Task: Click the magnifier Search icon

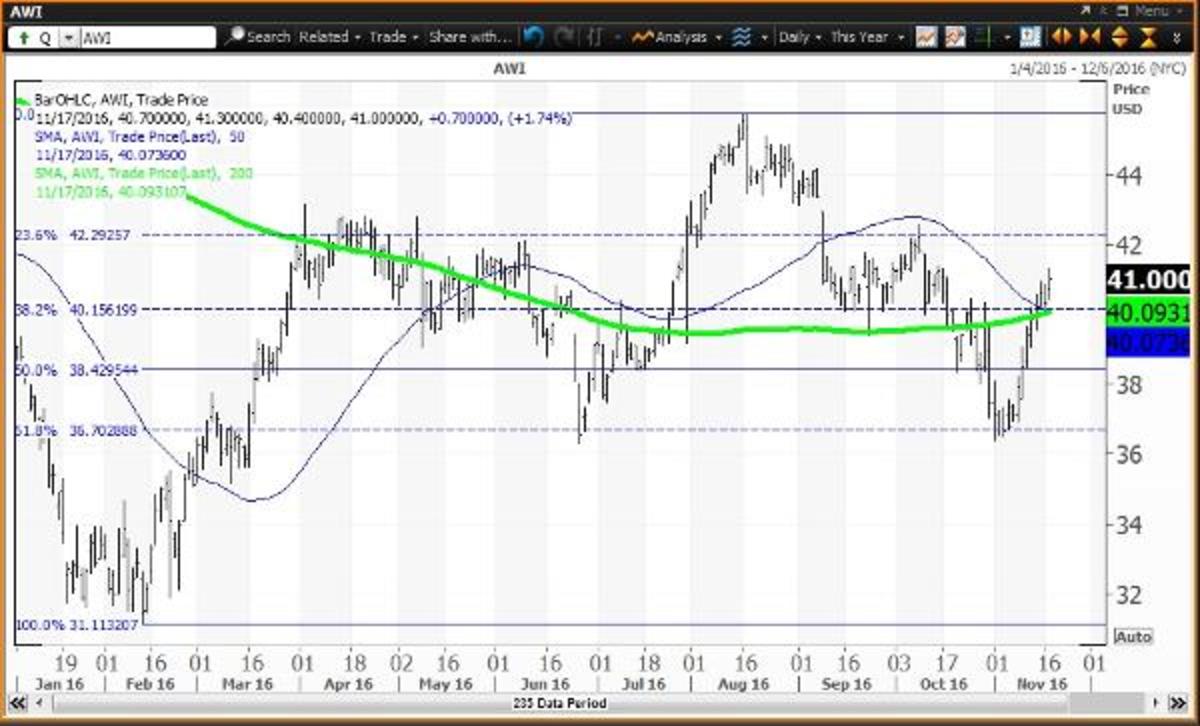Action: point(234,37)
